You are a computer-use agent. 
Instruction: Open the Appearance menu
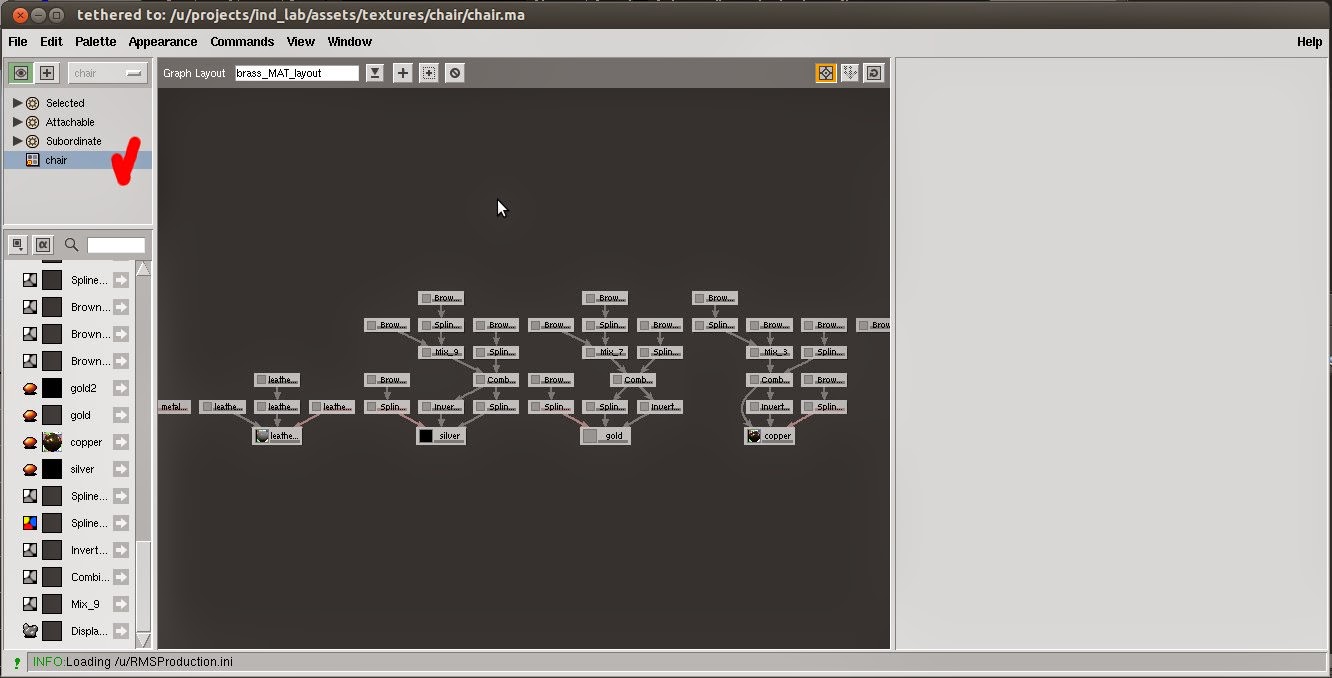(163, 42)
